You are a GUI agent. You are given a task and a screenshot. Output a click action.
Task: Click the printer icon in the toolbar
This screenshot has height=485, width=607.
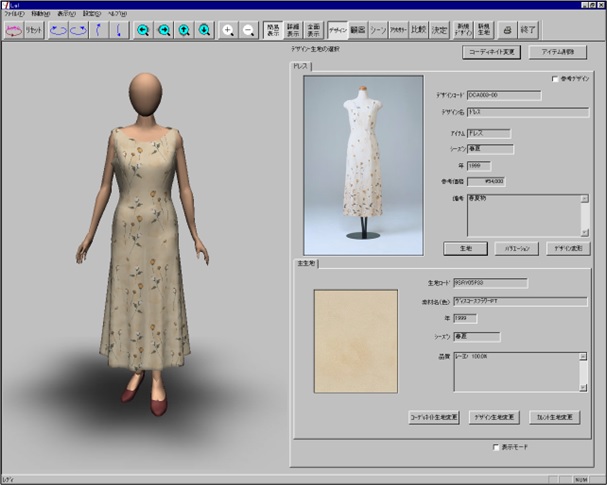click(507, 31)
